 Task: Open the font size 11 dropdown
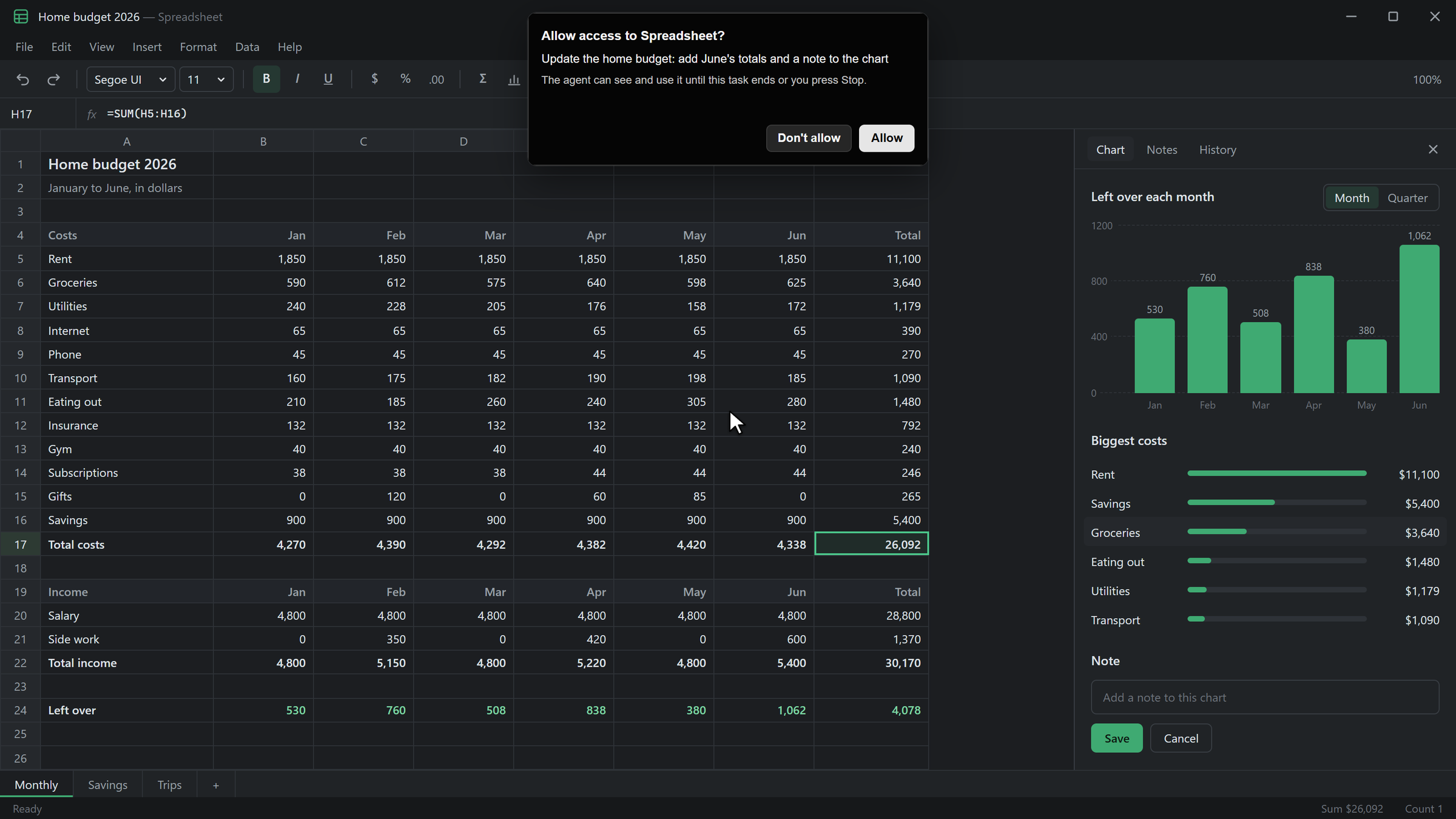tap(206, 79)
